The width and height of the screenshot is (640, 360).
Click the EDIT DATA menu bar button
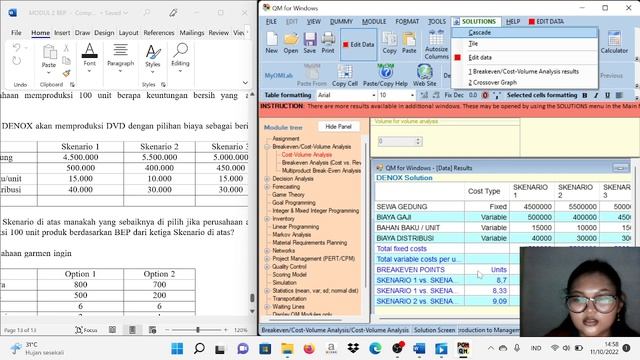tap(546, 21)
